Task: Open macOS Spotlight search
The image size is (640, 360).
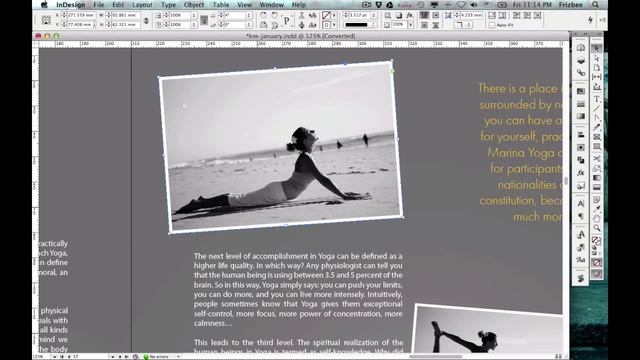Action: click(x=596, y=5)
